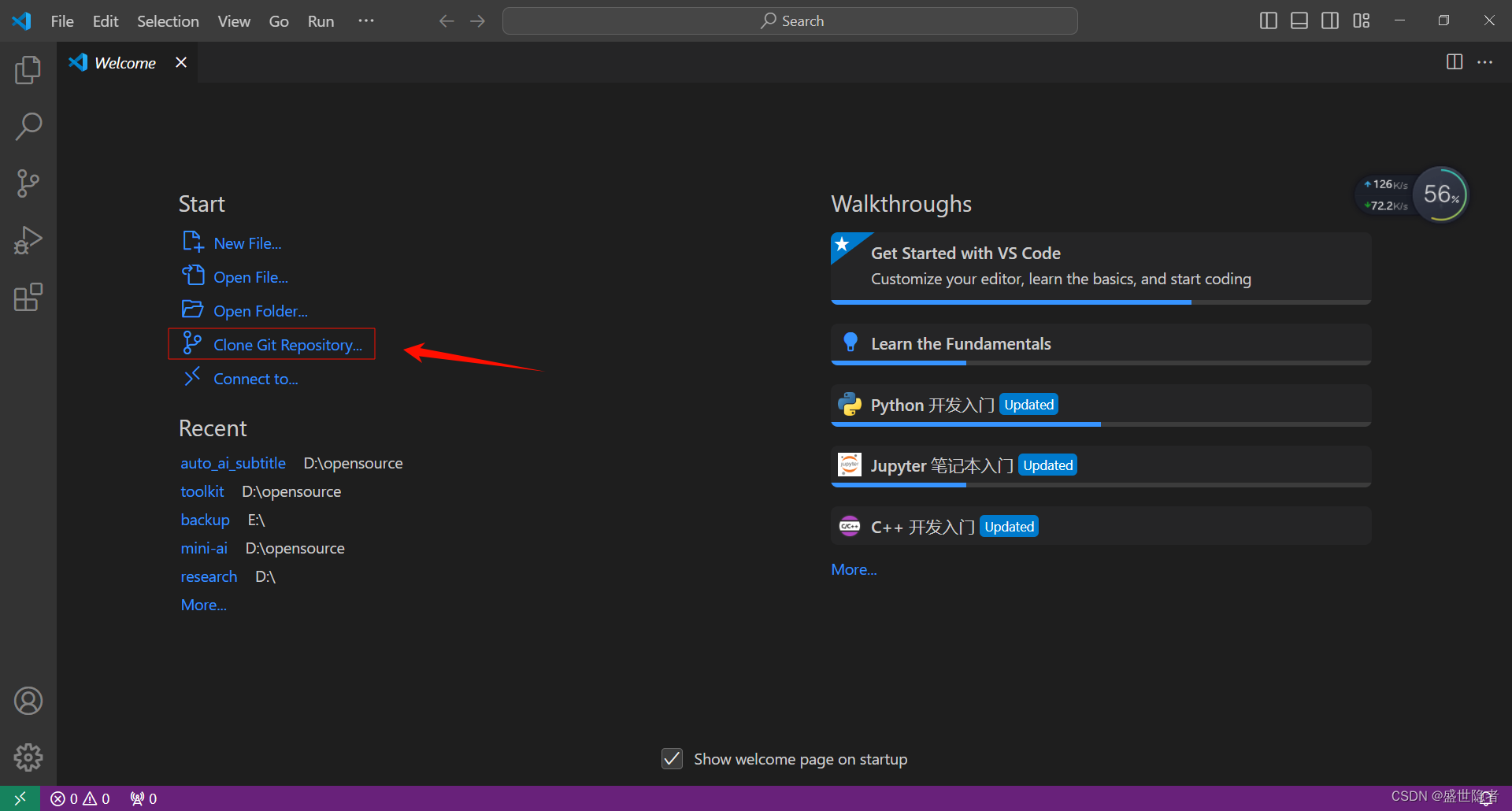This screenshot has width=1512, height=811.
Task: Click the Open Folder icon
Action: [193, 309]
